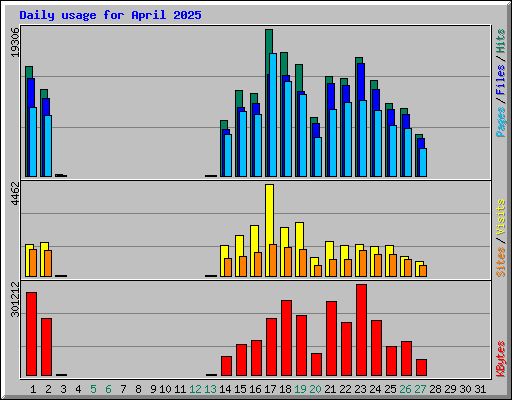Image resolution: width=512 pixels, height=400 pixels.
Task: Click the 'Pages' legend label
Action: [x=500, y=122]
